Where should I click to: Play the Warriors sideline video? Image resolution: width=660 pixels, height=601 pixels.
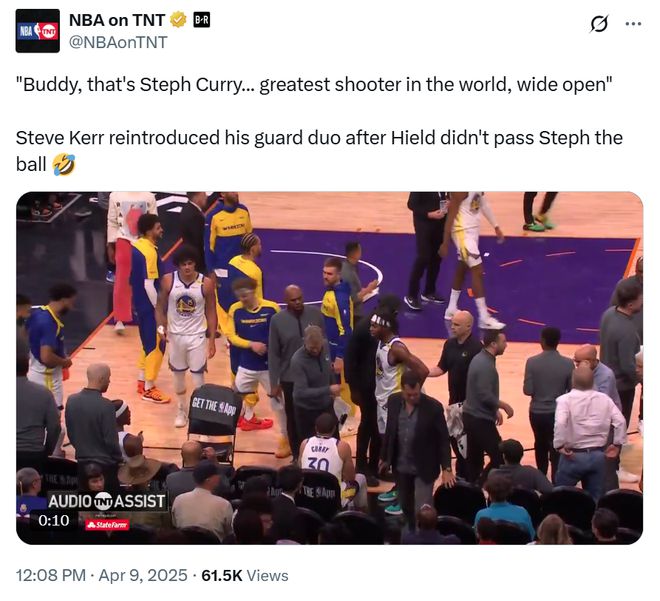pyautogui.click(x=330, y=368)
